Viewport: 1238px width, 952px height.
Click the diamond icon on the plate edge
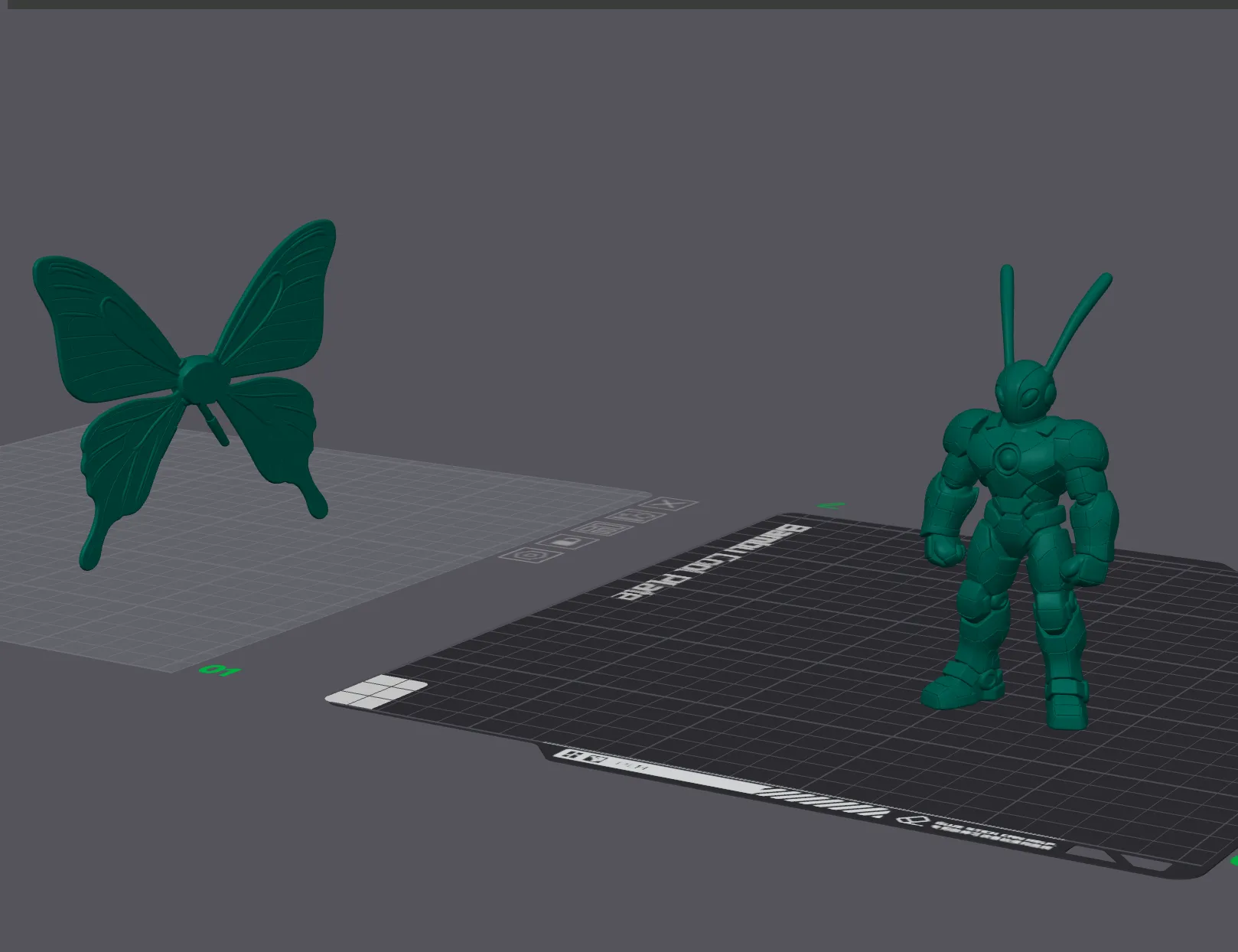click(x=913, y=820)
